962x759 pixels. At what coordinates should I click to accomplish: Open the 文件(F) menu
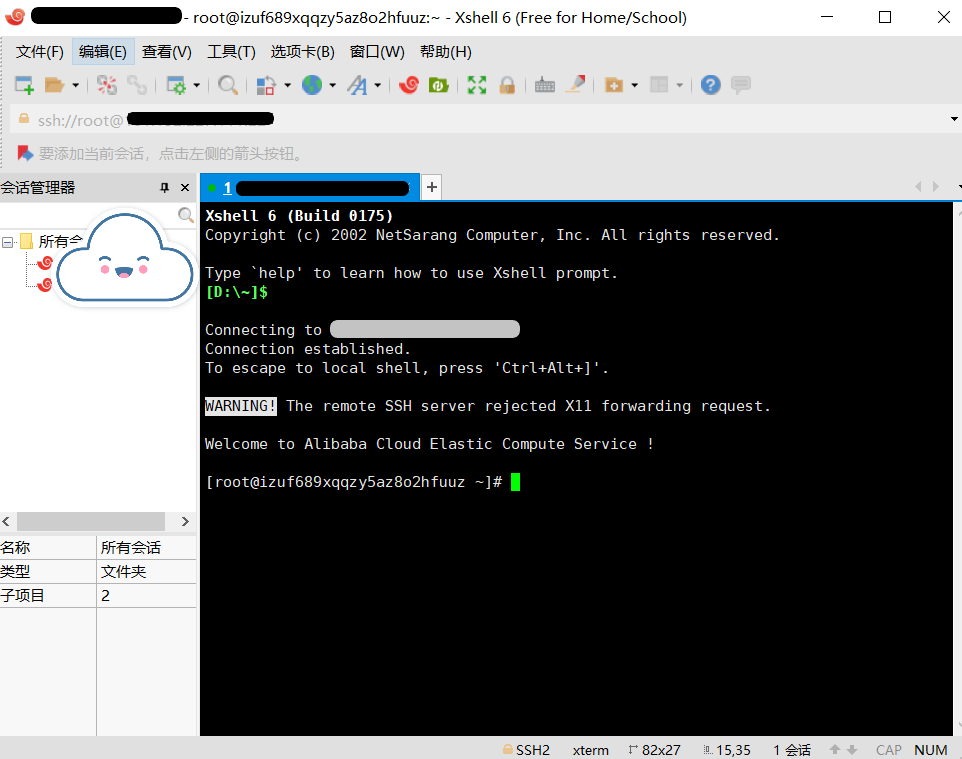40,52
